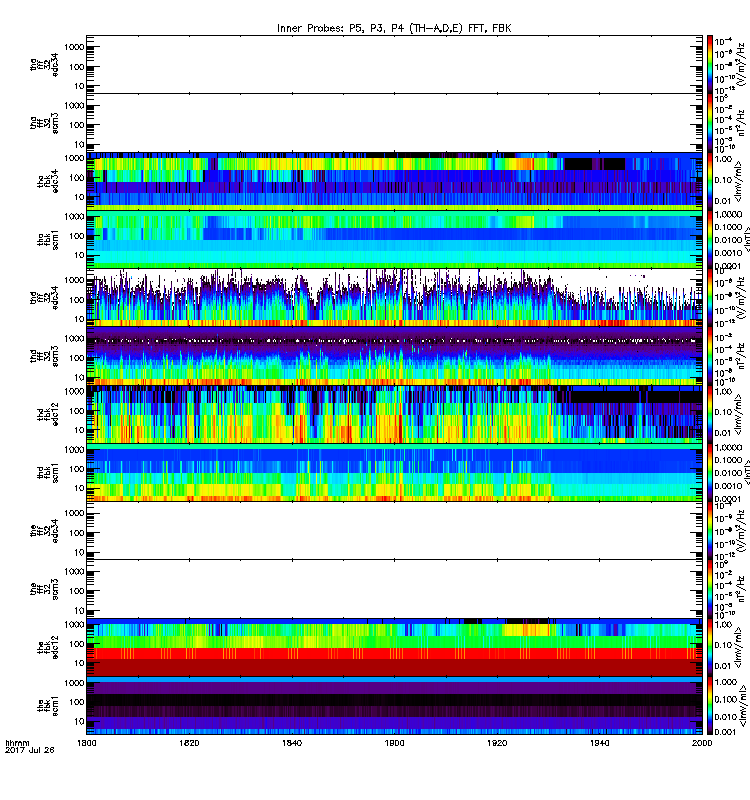Click the '1820' time axis label
The image size is (750, 800).
point(189,743)
